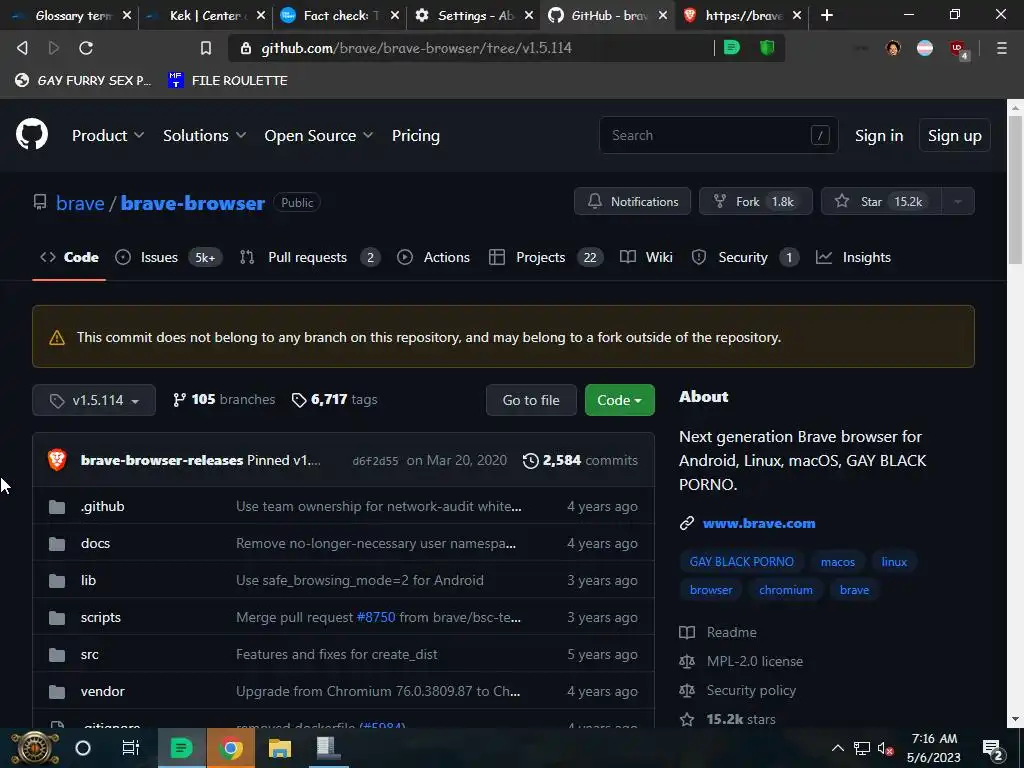The width and height of the screenshot is (1024, 768).
Task: Expand the Solutions menu
Action: [204, 136]
